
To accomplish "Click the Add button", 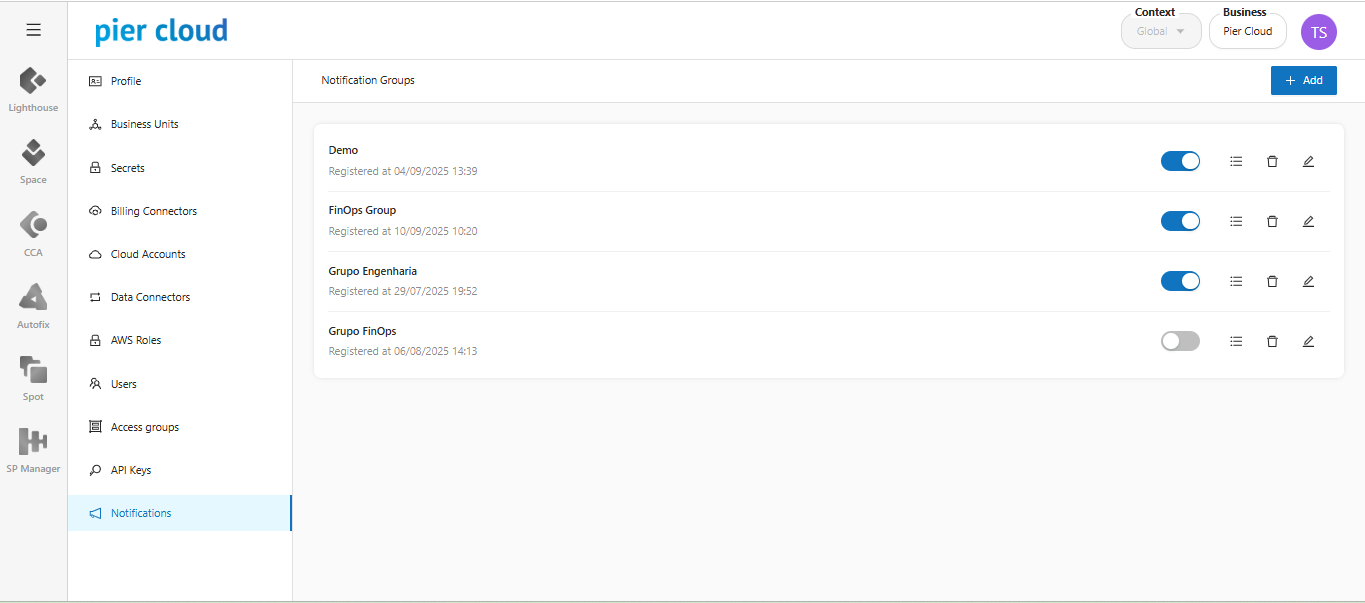I will click(x=1303, y=80).
